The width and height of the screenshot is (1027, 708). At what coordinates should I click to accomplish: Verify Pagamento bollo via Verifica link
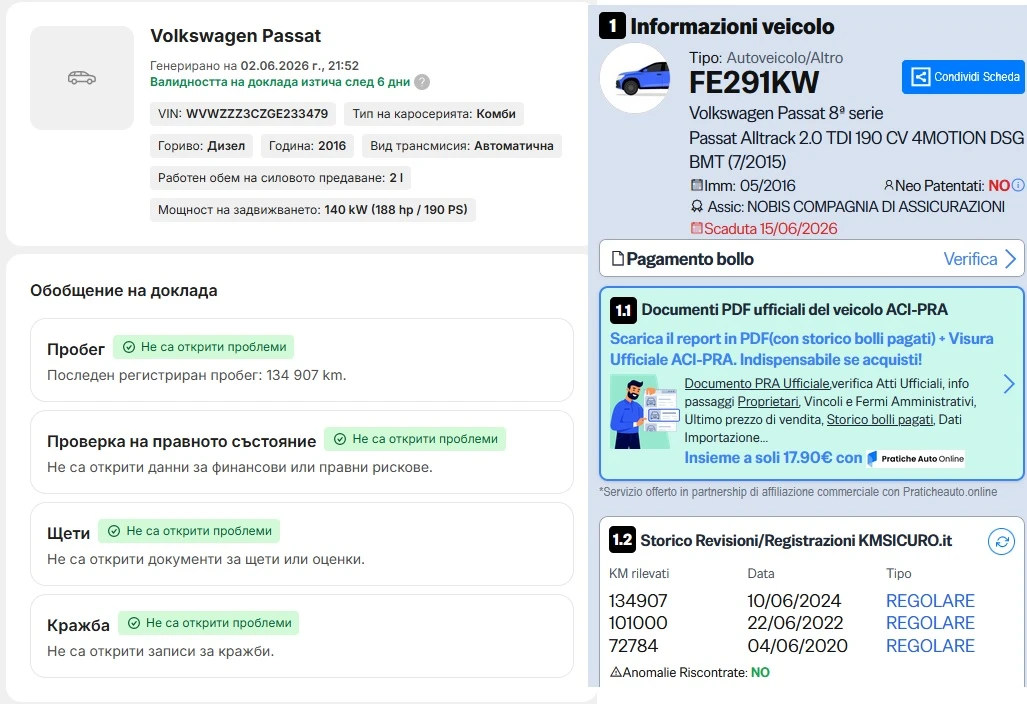click(x=970, y=259)
